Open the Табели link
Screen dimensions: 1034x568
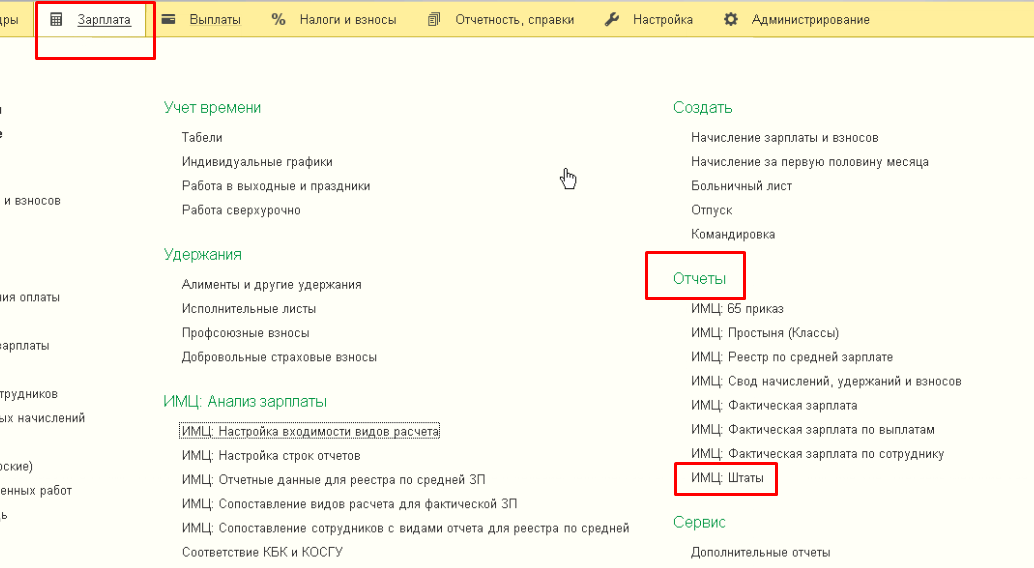(202, 137)
